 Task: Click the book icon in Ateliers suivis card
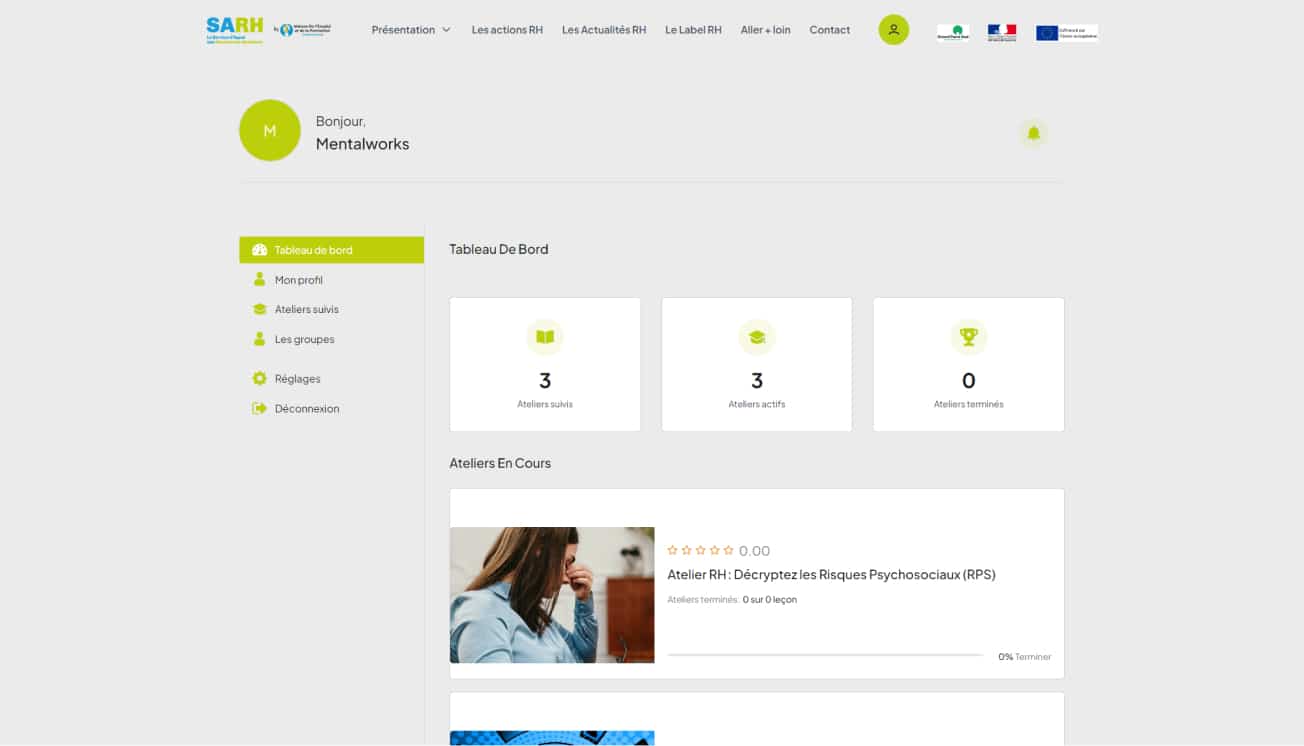pyautogui.click(x=545, y=337)
